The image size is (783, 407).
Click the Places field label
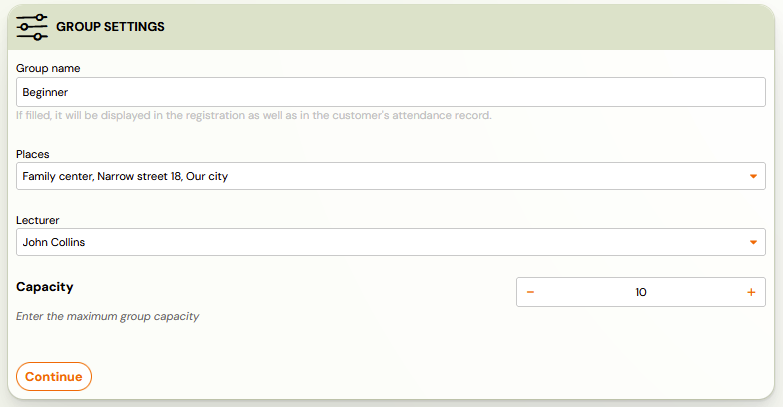click(x=32, y=154)
